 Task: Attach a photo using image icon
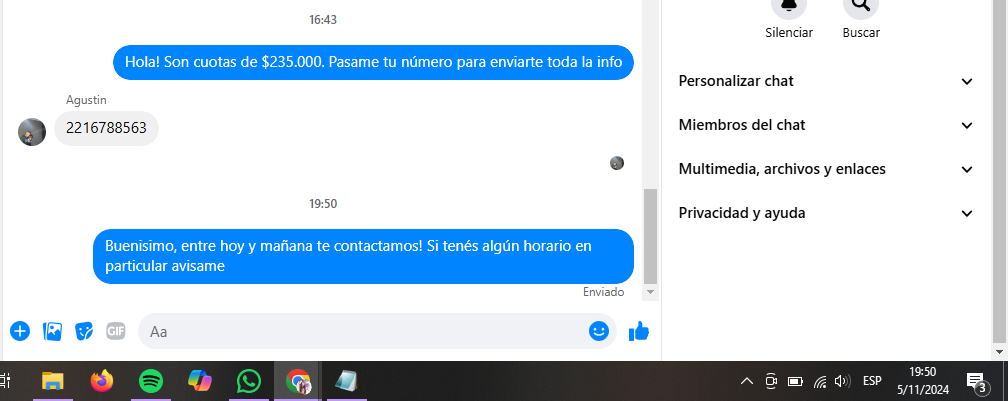pos(52,332)
